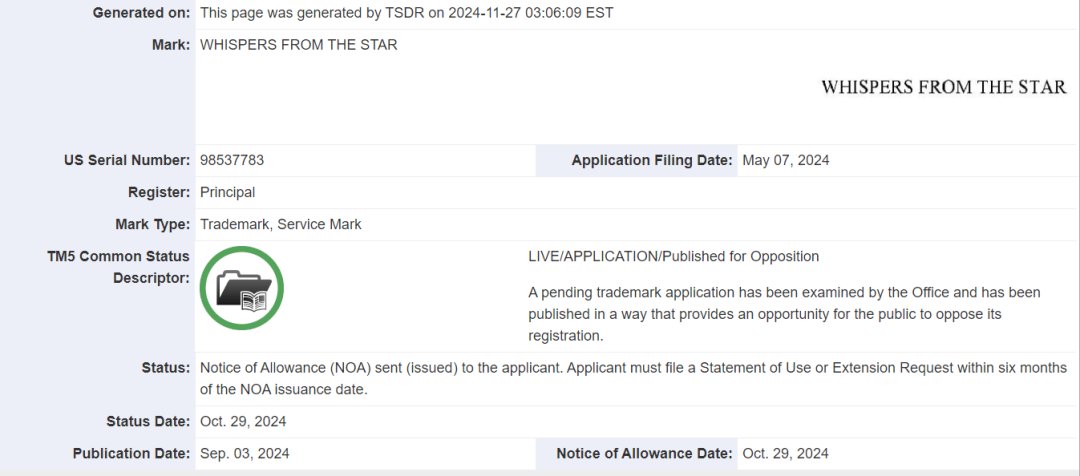Click the TSDR page generation timestamp text

point(407,13)
